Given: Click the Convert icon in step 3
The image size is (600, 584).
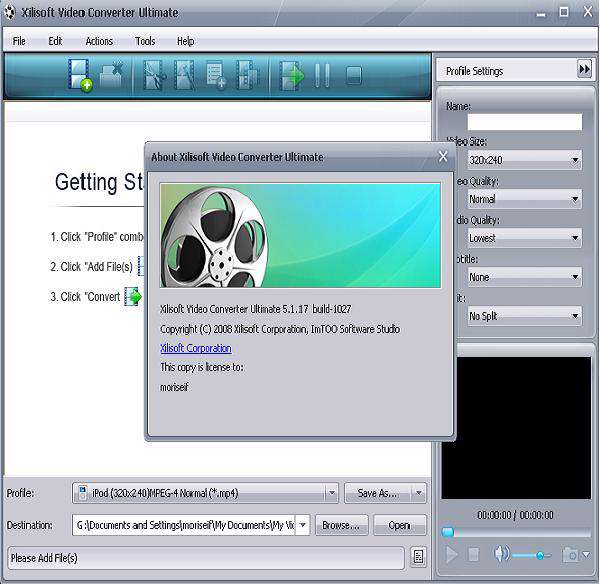Looking at the screenshot, I should pos(133,297).
